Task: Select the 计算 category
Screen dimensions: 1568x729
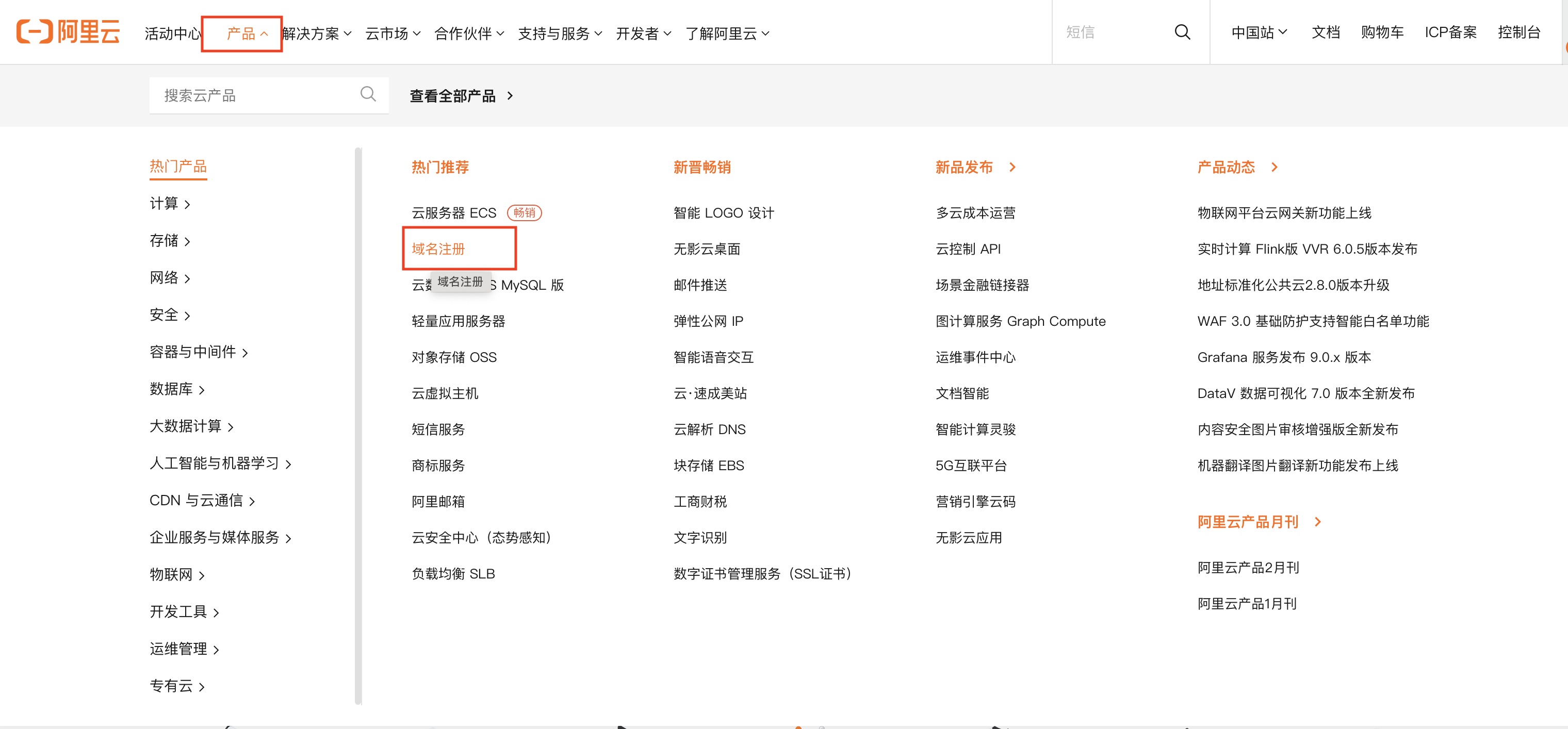Action: click(170, 203)
